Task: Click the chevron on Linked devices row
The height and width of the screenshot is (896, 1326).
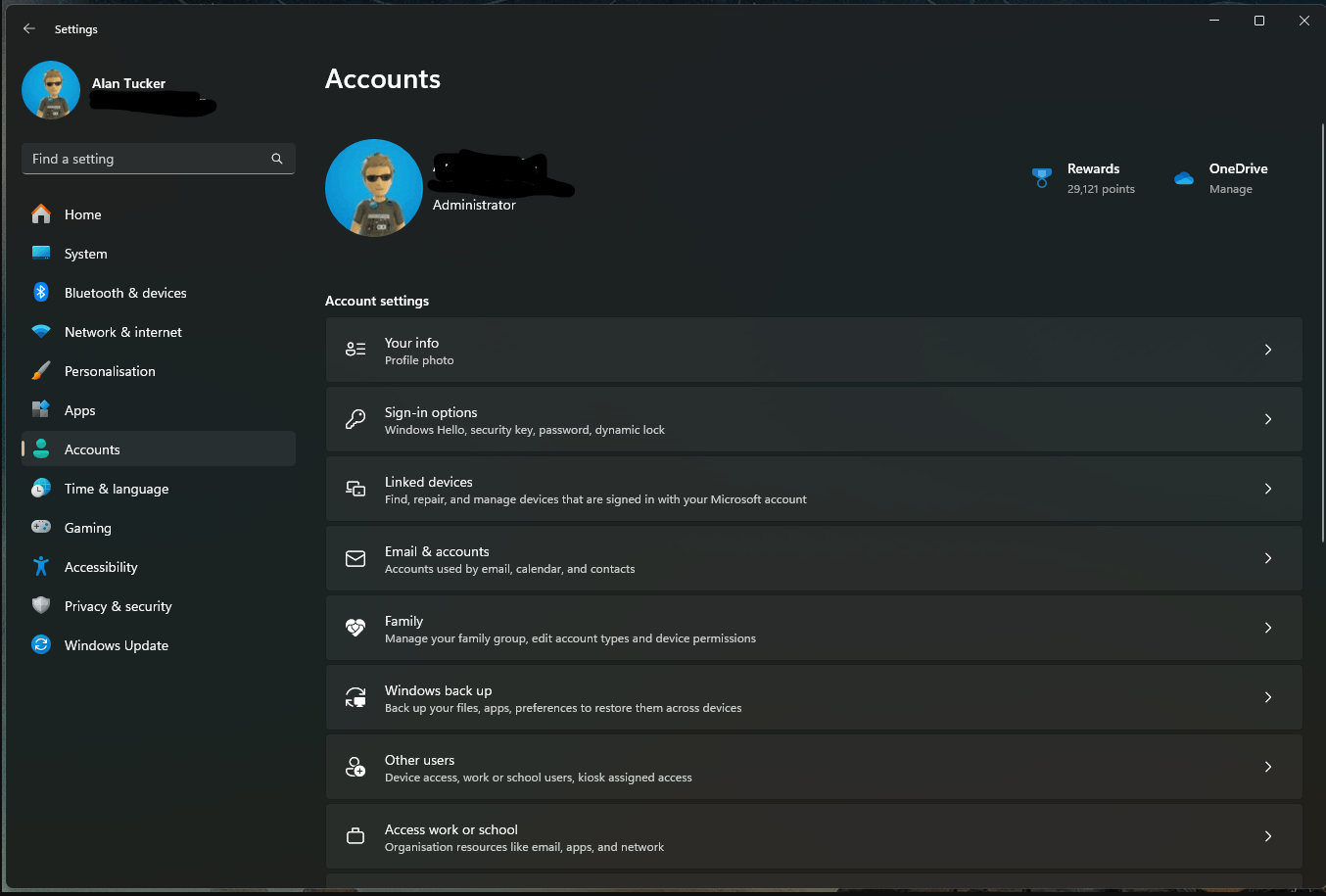Action: 1268,489
